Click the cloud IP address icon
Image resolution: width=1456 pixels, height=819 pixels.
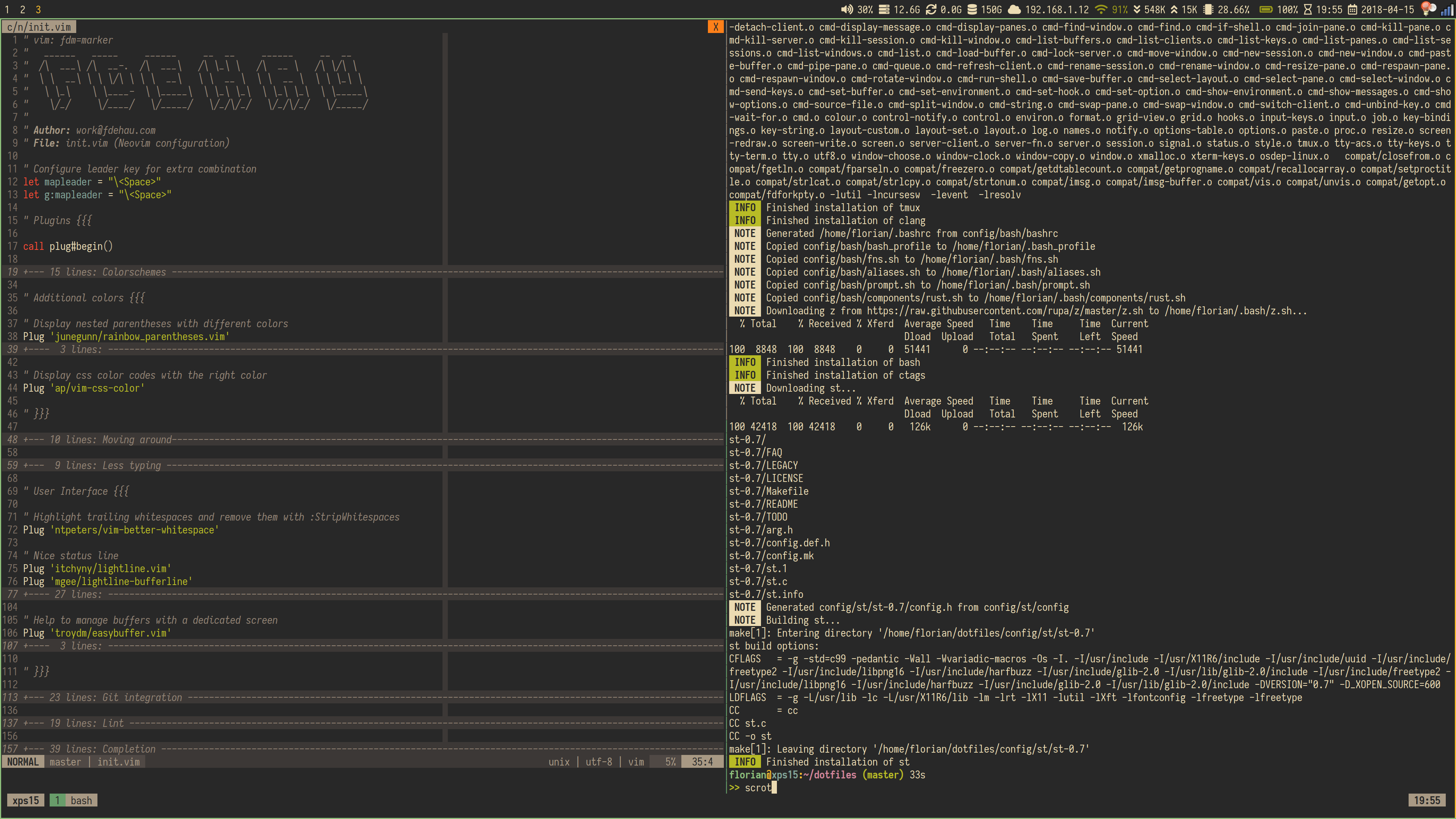1015,9
